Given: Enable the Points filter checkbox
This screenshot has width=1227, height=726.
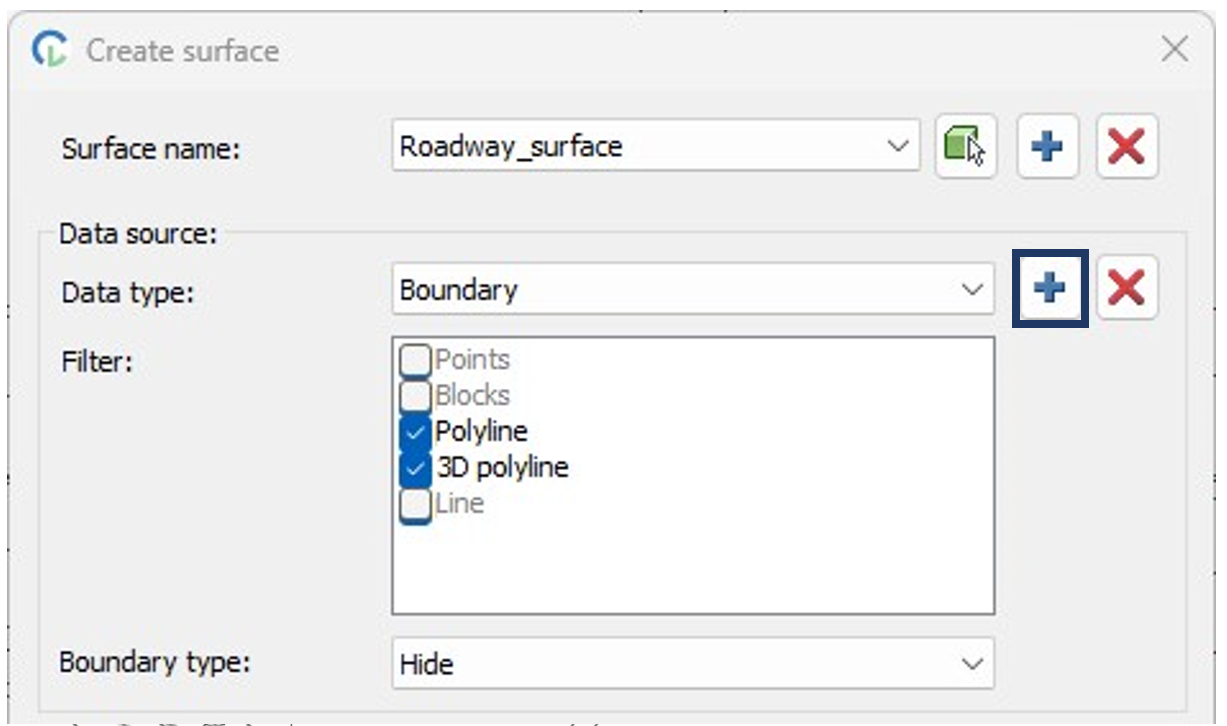Looking at the screenshot, I should click(415, 360).
